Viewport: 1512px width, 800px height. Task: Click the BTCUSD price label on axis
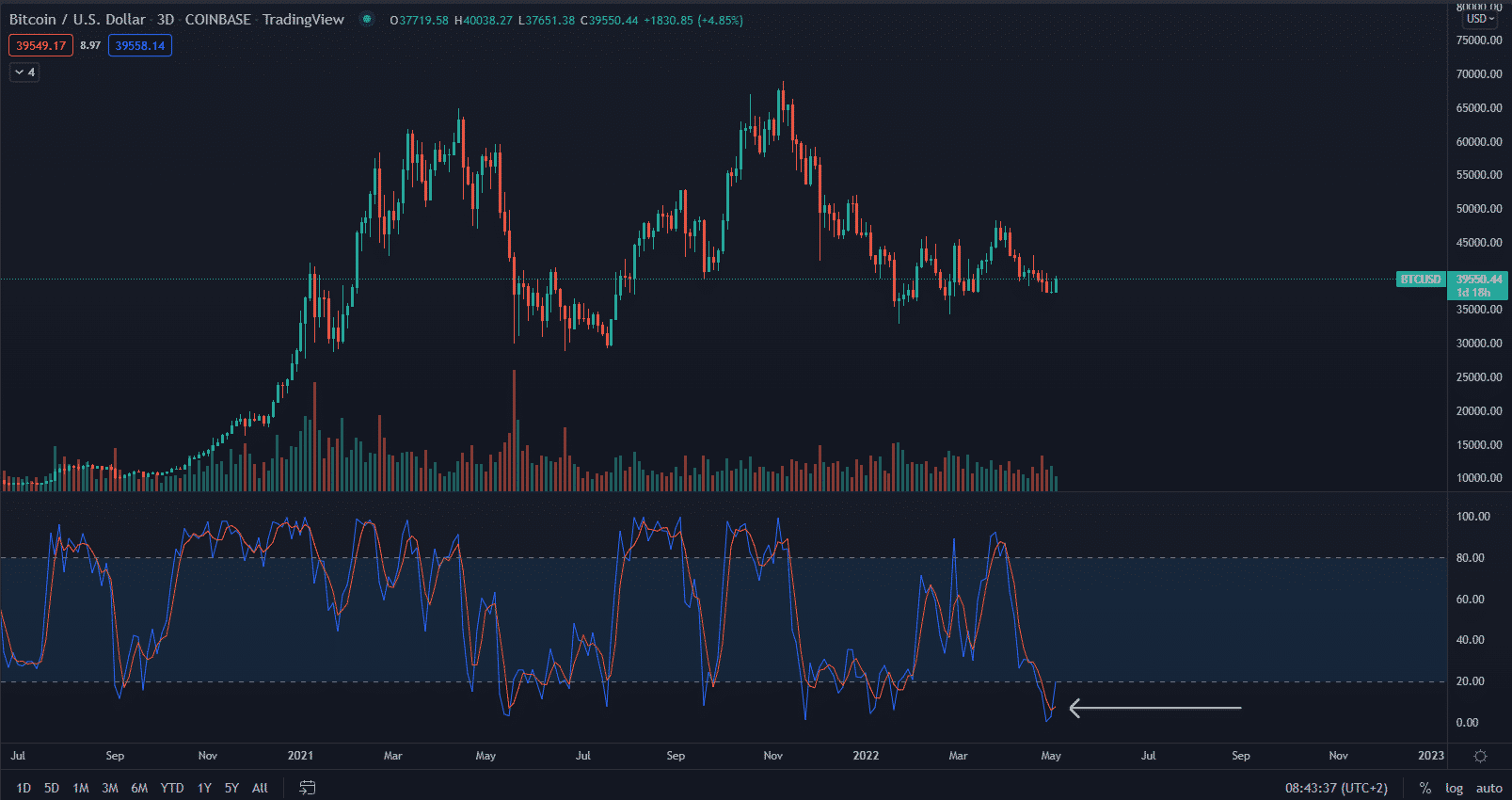(x=1420, y=280)
